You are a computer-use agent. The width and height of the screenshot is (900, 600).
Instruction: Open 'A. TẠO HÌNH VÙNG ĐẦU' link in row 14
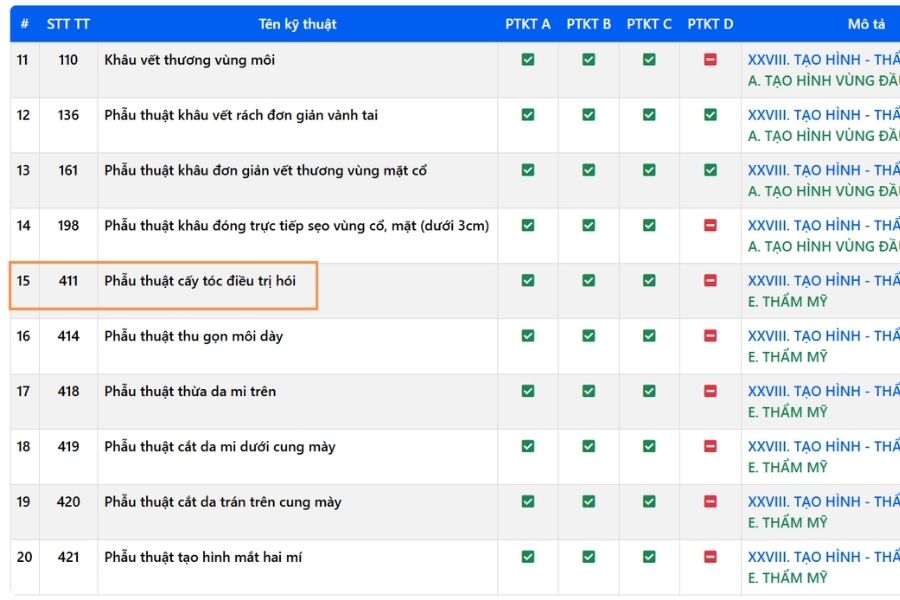pyautogui.click(x=823, y=246)
